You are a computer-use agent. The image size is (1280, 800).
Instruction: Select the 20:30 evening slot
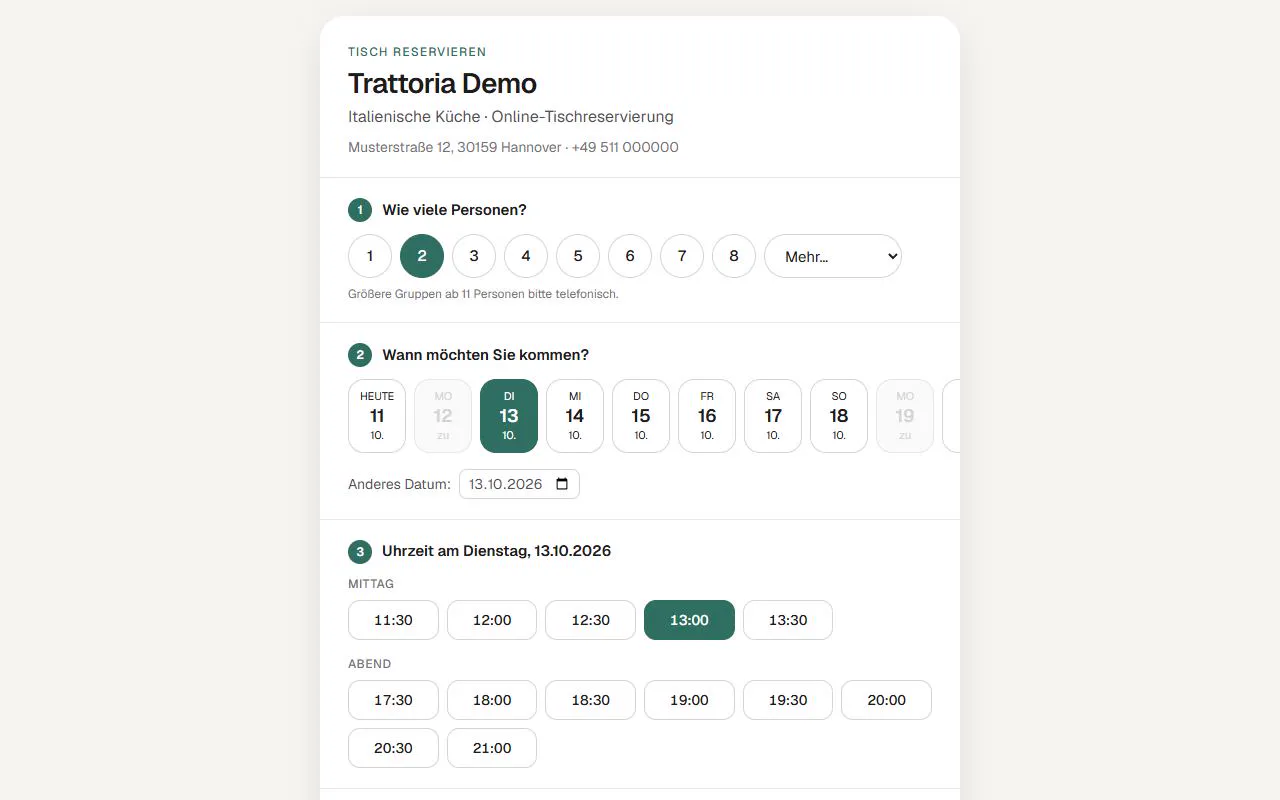tap(393, 748)
